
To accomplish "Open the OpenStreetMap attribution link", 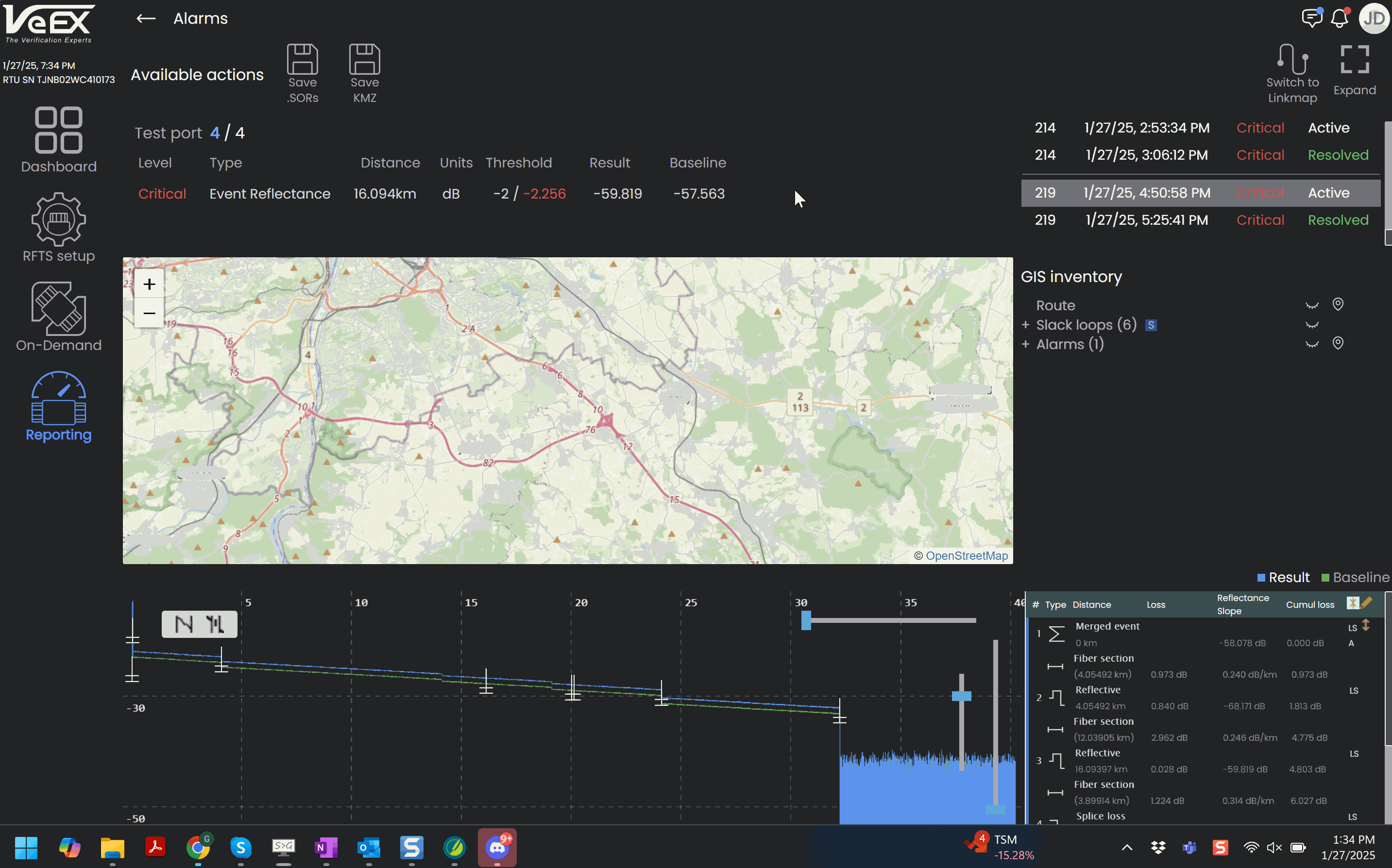I will (x=967, y=556).
